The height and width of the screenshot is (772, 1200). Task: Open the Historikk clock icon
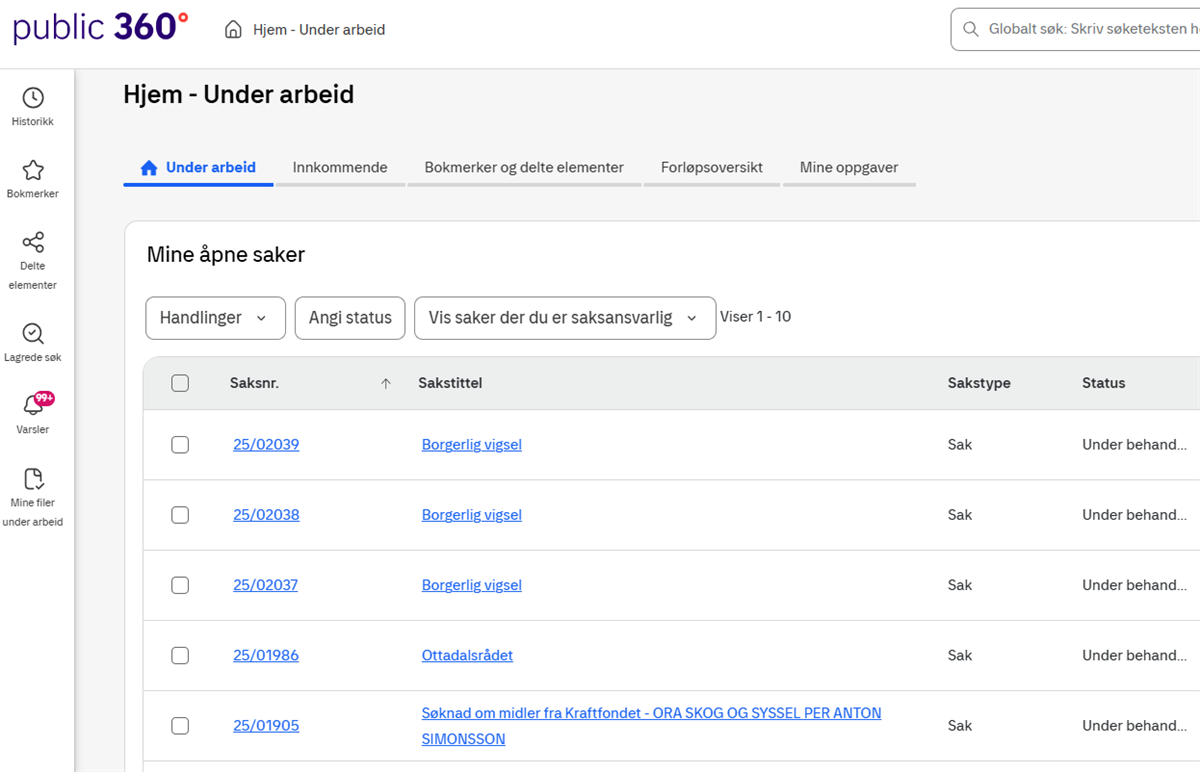tap(33, 98)
